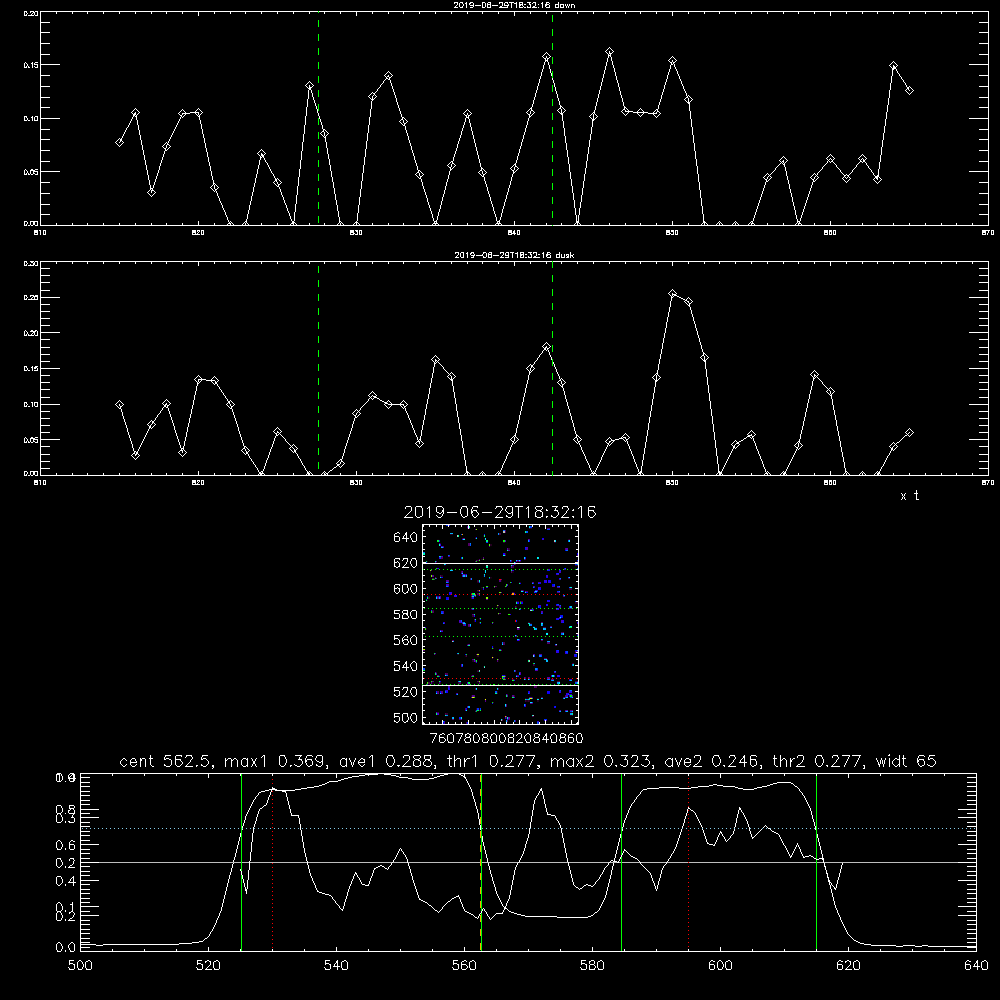The width and height of the screenshot is (1000, 1000).
Task: Click the highest diamond data point in dawn plot
Action: (x=609, y=52)
